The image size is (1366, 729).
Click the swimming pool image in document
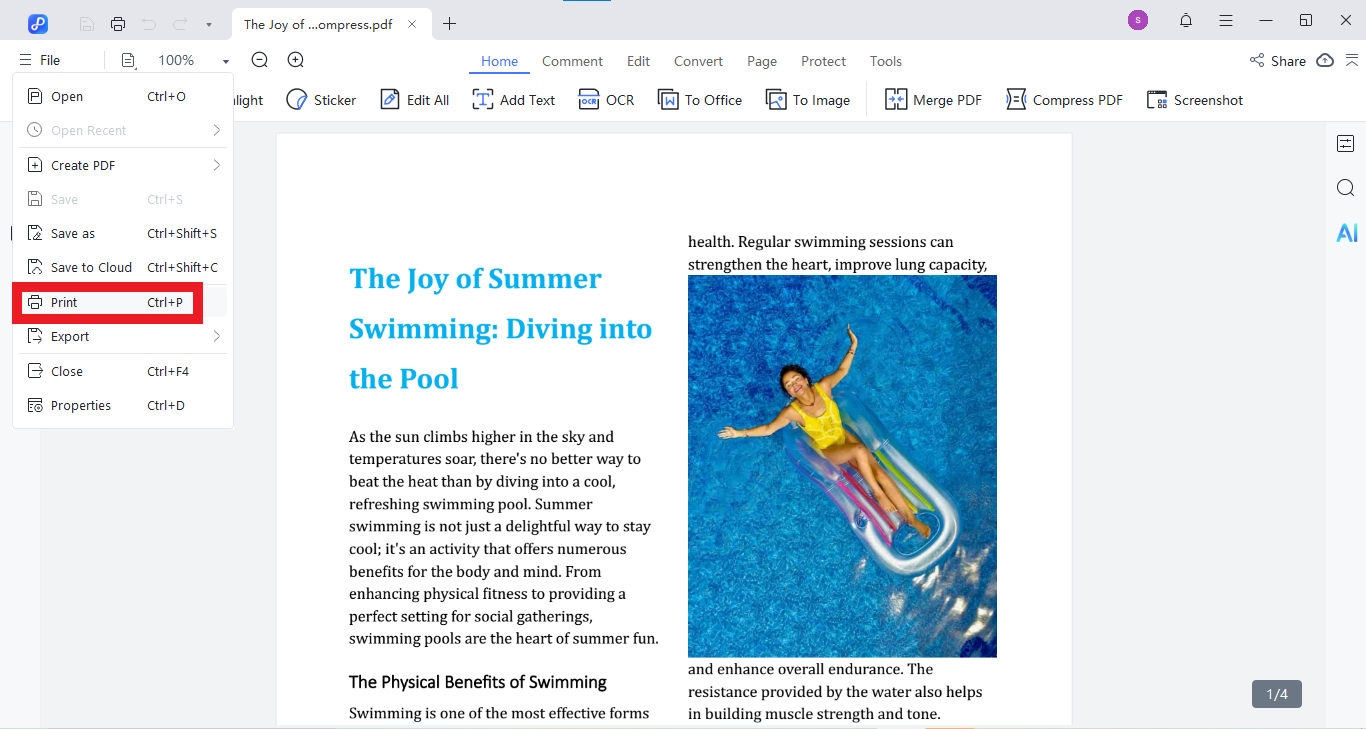point(842,466)
